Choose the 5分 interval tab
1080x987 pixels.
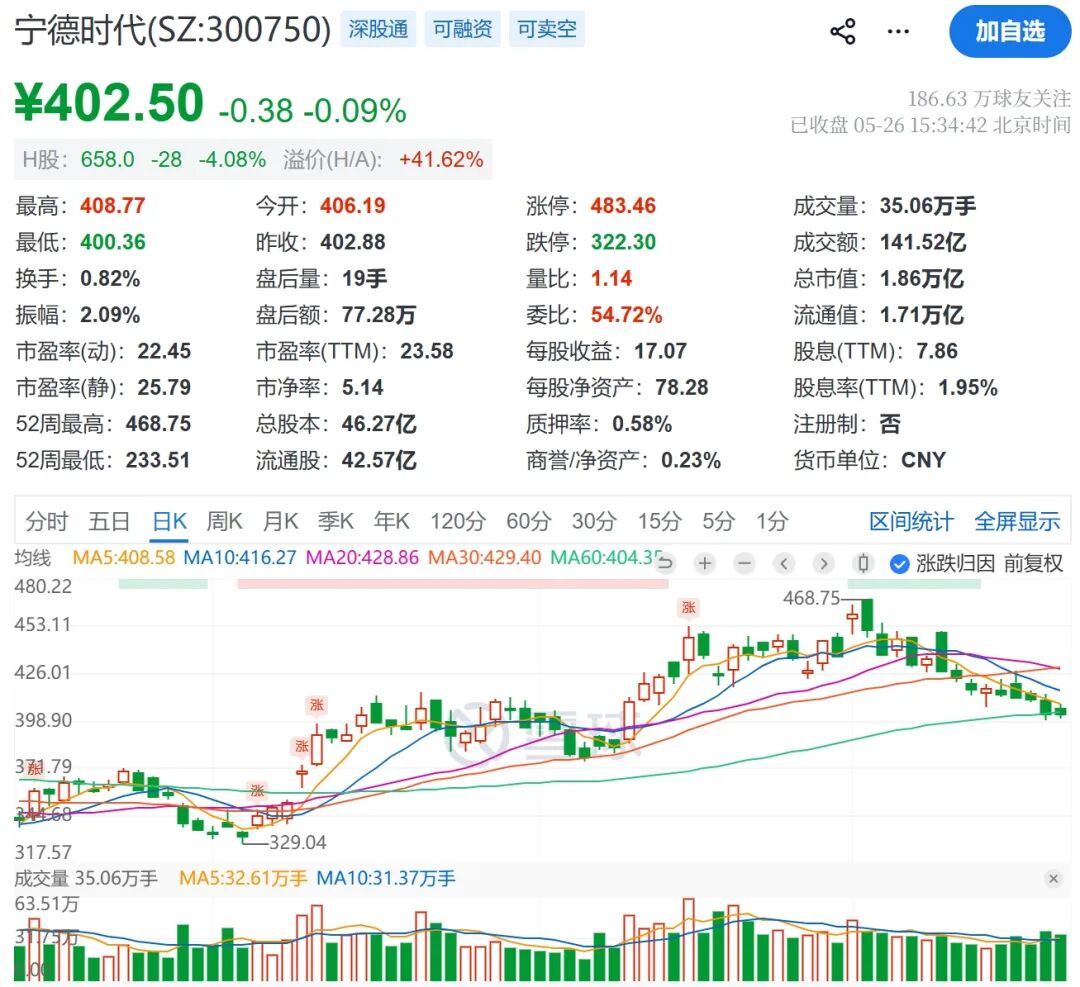click(x=718, y=521)
